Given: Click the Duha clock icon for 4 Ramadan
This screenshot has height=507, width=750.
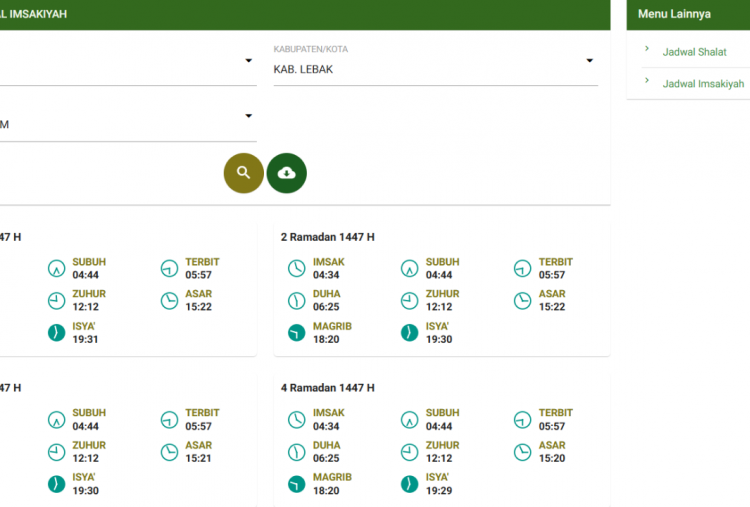Looking at the screenshot, I should coord(296,451).
